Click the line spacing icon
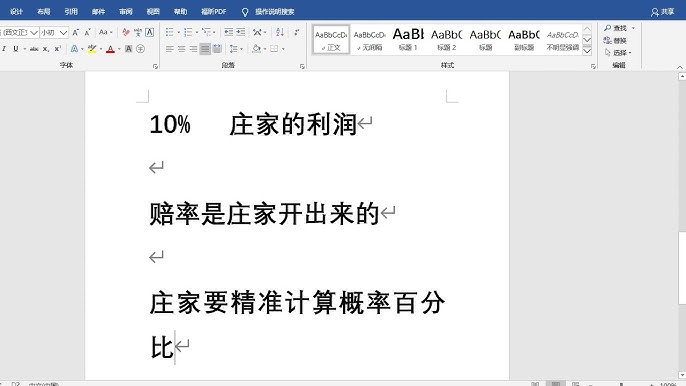The width and height of the screenshot is (686, 386). tap(234, 49)
